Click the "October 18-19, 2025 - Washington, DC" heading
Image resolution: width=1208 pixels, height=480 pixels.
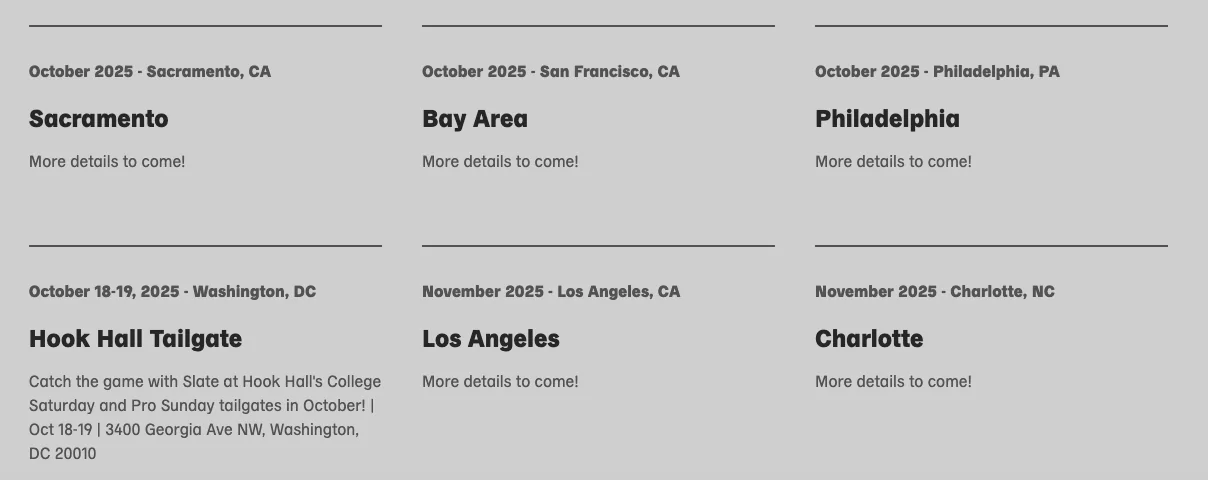(x=172, y=292)
